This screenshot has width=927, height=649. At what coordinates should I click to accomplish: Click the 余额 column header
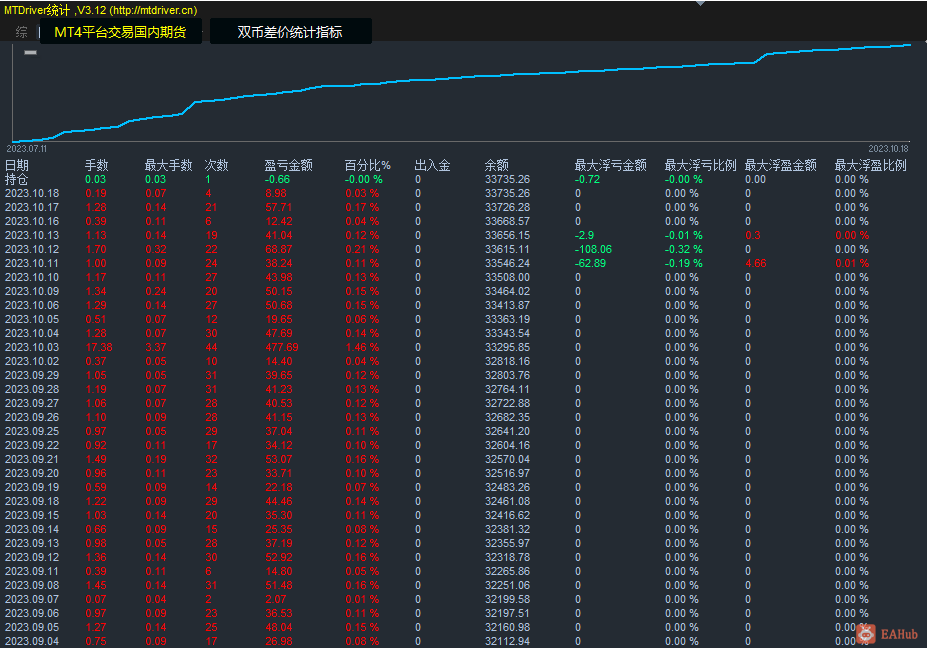(497, 166)
